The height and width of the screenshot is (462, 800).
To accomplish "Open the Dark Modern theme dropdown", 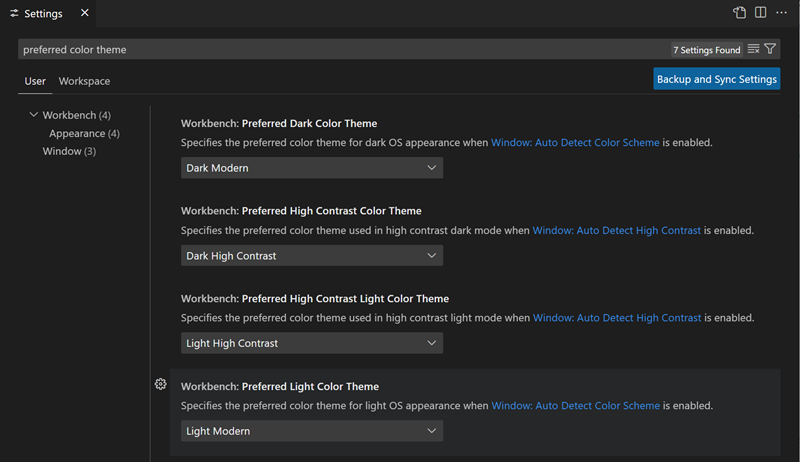I will tap(312, 168).
